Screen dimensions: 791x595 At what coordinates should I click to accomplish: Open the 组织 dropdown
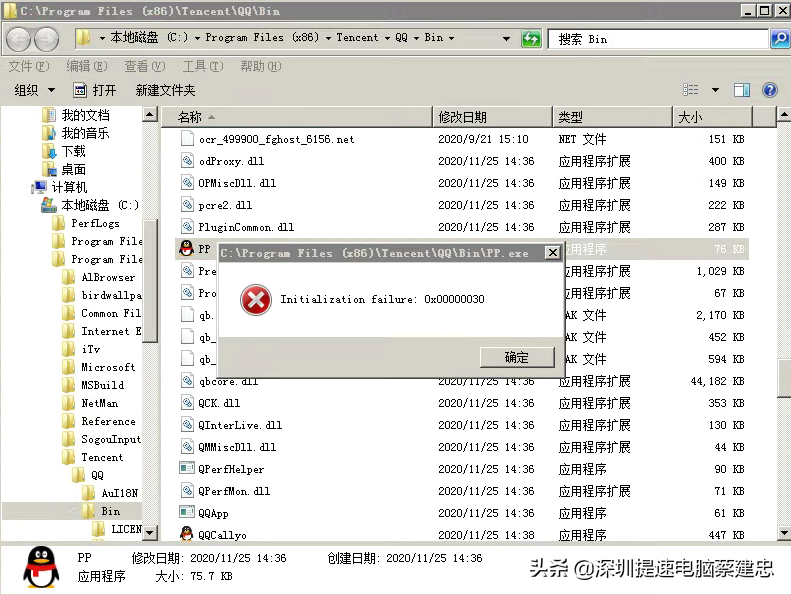(x=34, y=90)
